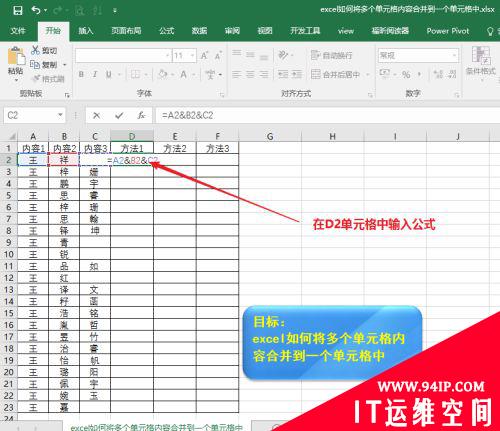The height and width of the screenshot is (431, 500).
Task: Open the font color A picker
Action: tap(183, 74)
